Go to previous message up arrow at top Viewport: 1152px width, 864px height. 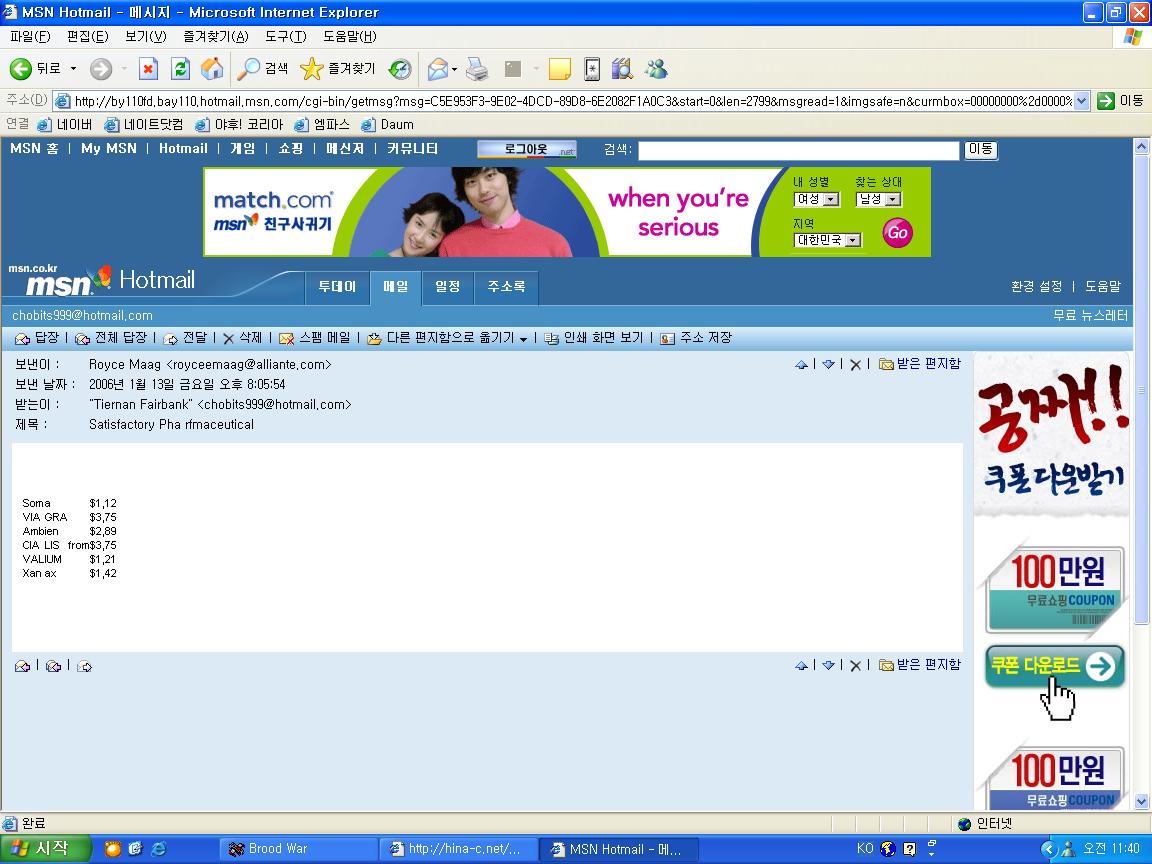point(802,364)
